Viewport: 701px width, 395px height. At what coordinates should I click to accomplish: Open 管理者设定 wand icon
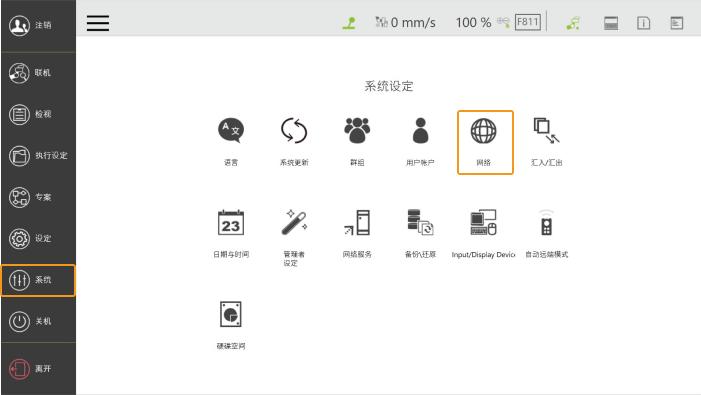click(x=294, y=223)
